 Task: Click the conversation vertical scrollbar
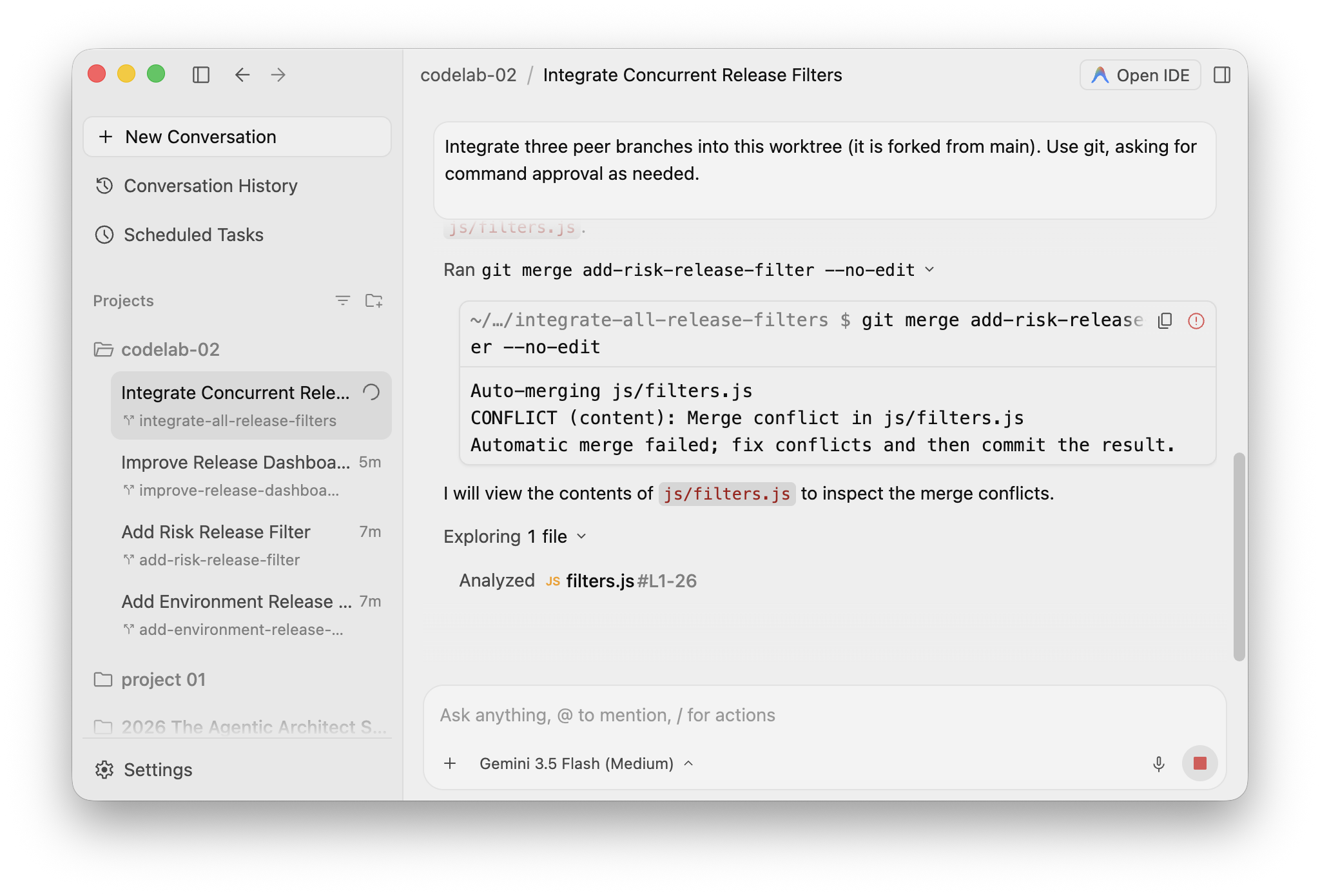pyautogui.click(x=1239, y=557)
